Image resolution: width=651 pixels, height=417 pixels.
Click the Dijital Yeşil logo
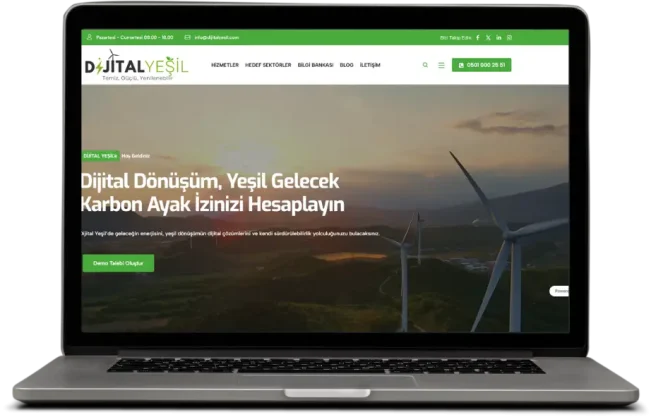tap(134, 65)
